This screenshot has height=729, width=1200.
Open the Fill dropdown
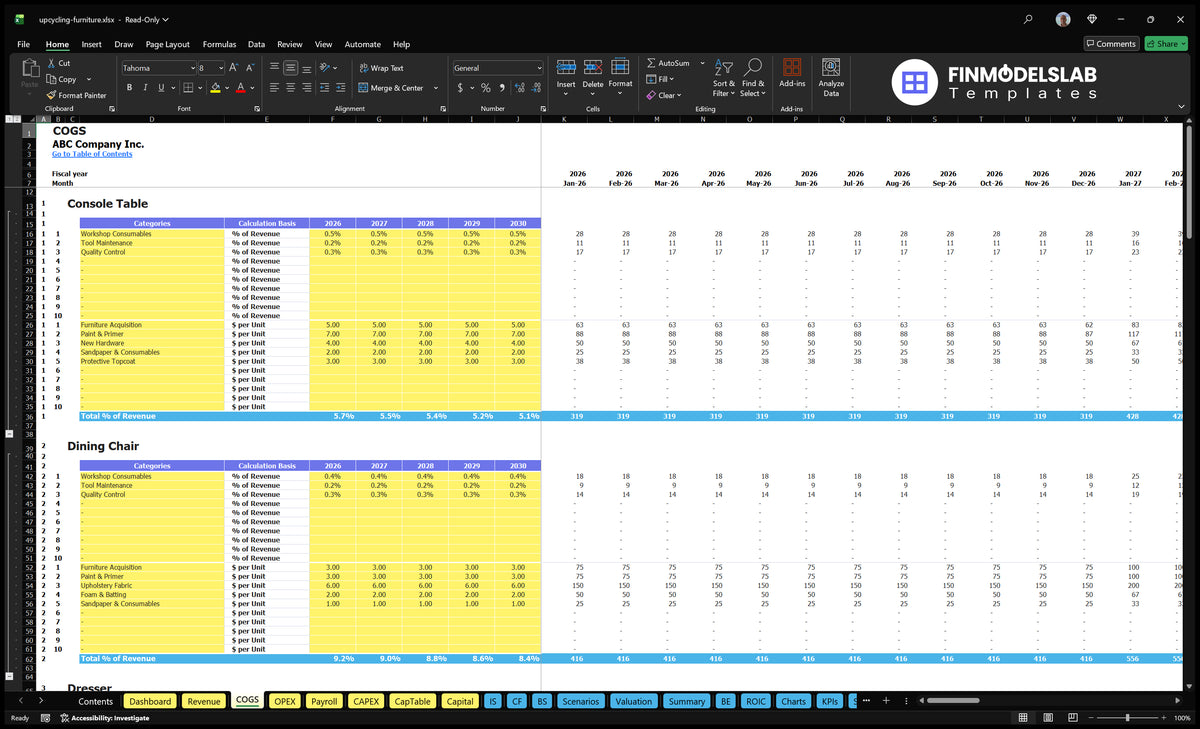671,79
